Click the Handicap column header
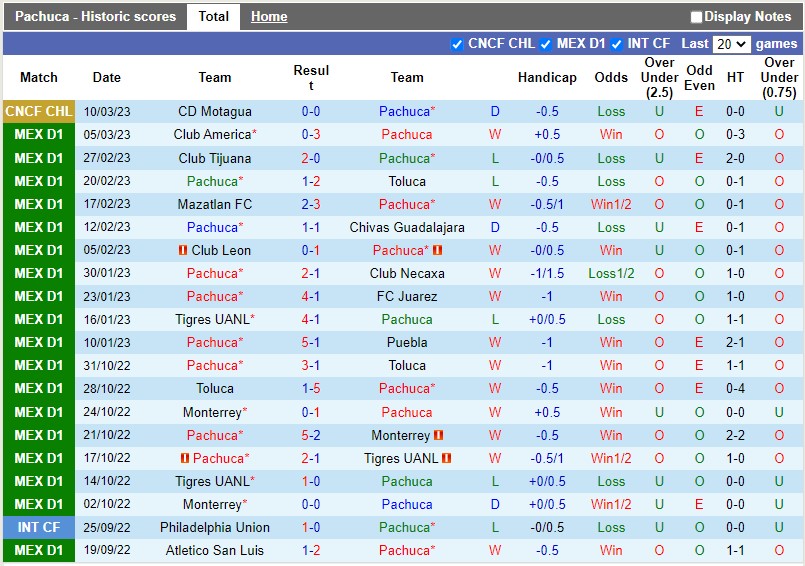 point(547,78)
